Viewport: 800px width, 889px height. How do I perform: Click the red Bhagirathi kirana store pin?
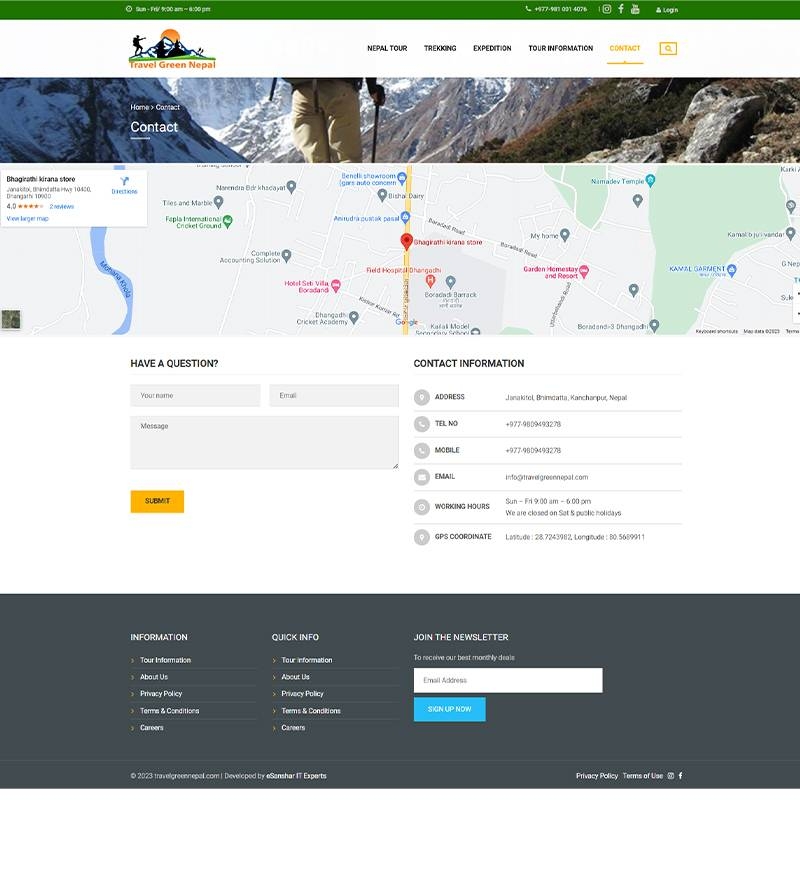(407, 241)
